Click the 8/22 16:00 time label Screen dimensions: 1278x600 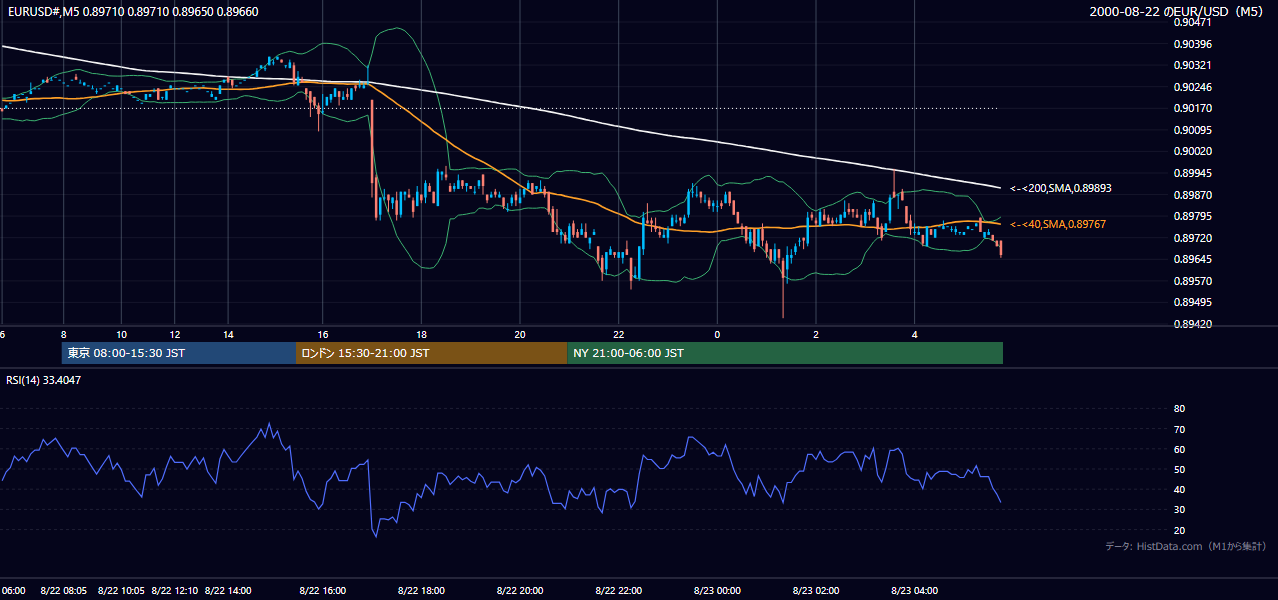pyautogui.click(x=322, y=591)
